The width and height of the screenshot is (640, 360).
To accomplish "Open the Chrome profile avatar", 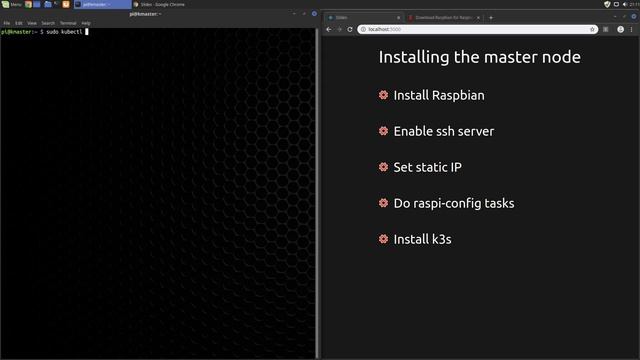I will coord(620,29).
